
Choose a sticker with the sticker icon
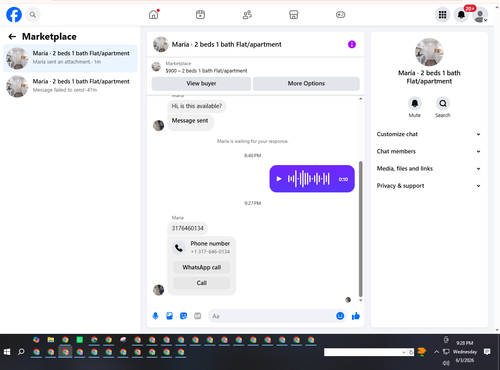183,316
